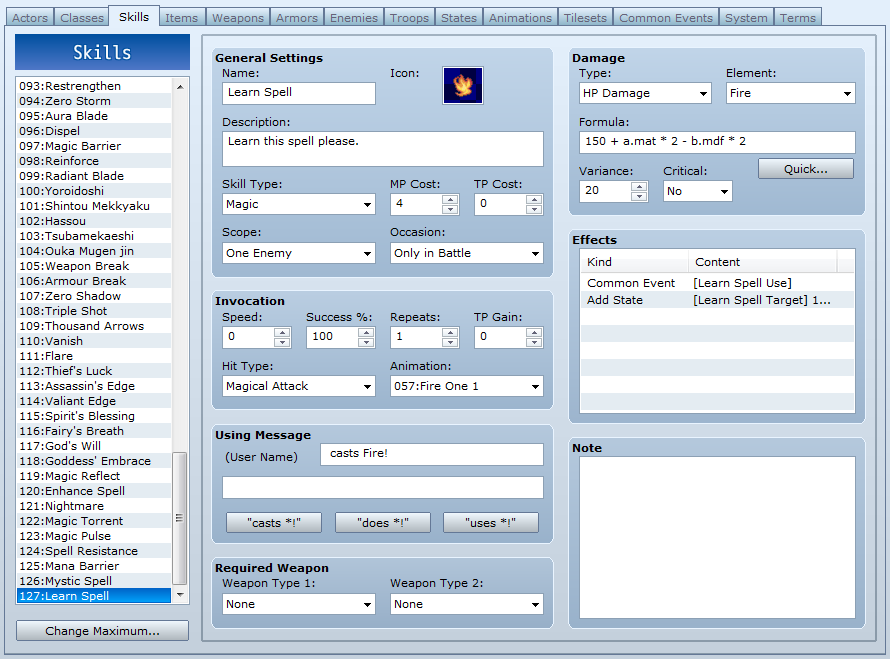This screenshot has height=659, width=890.
Task: Click the Formula input field
Action: [717, 142]
